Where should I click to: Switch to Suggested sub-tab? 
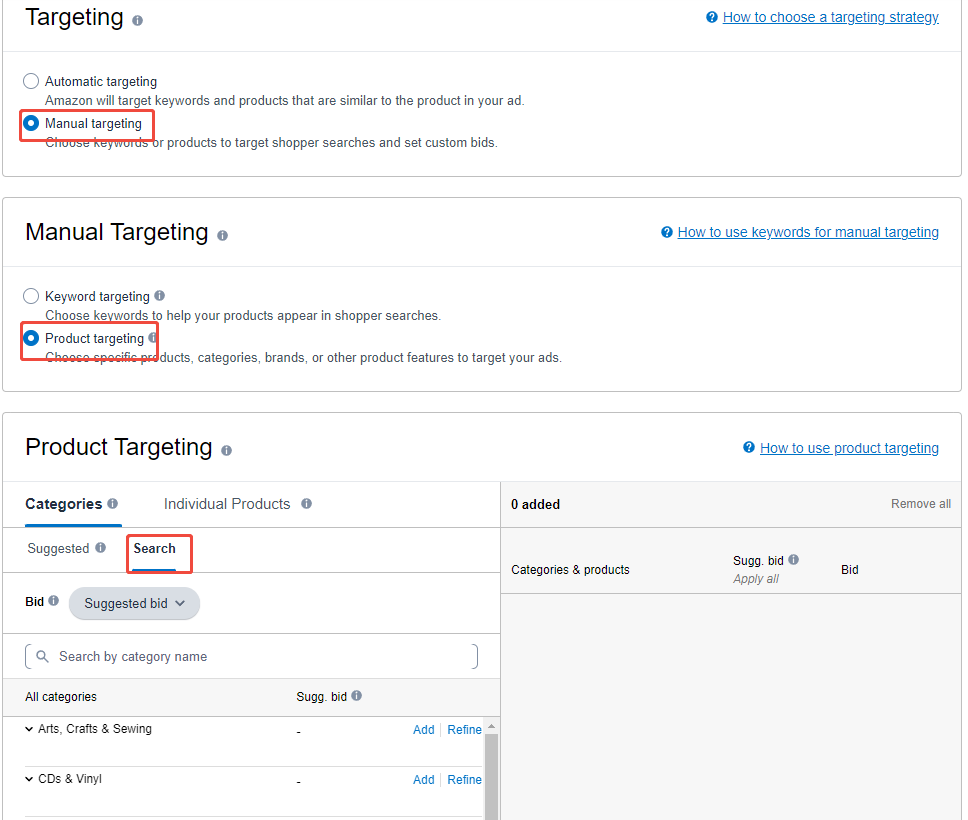pyautogui.click(x=58, y=548)
